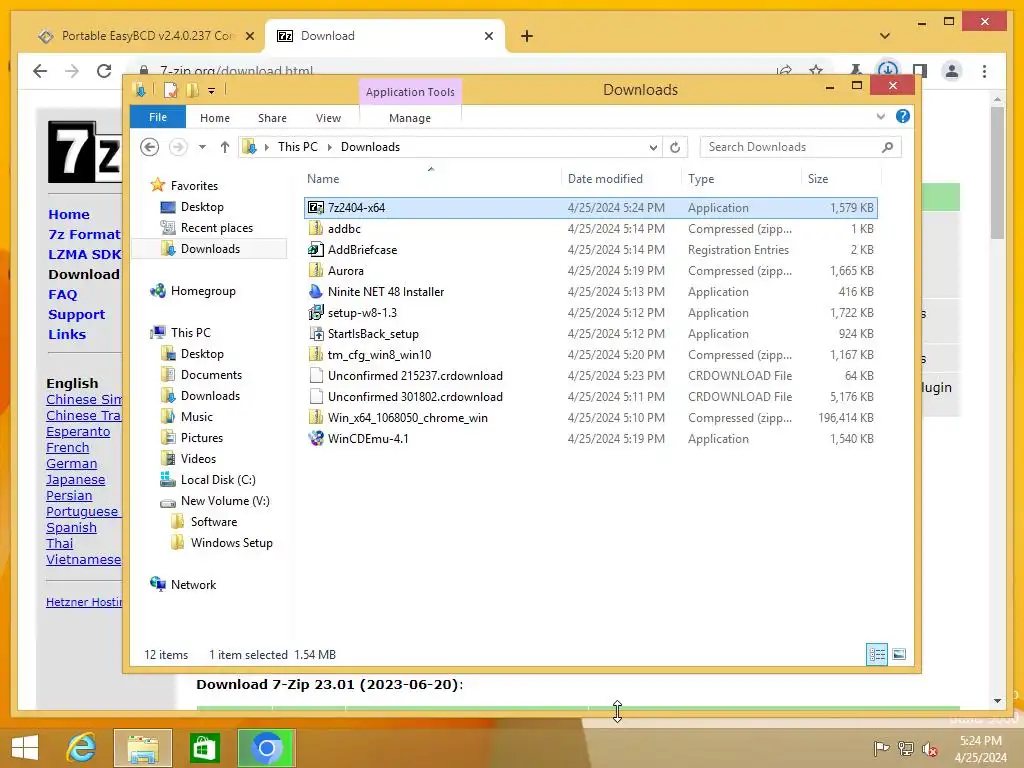Click the addbc zipped folder icon
Screen dimensions: 1024x768
(x=316, y=229)
